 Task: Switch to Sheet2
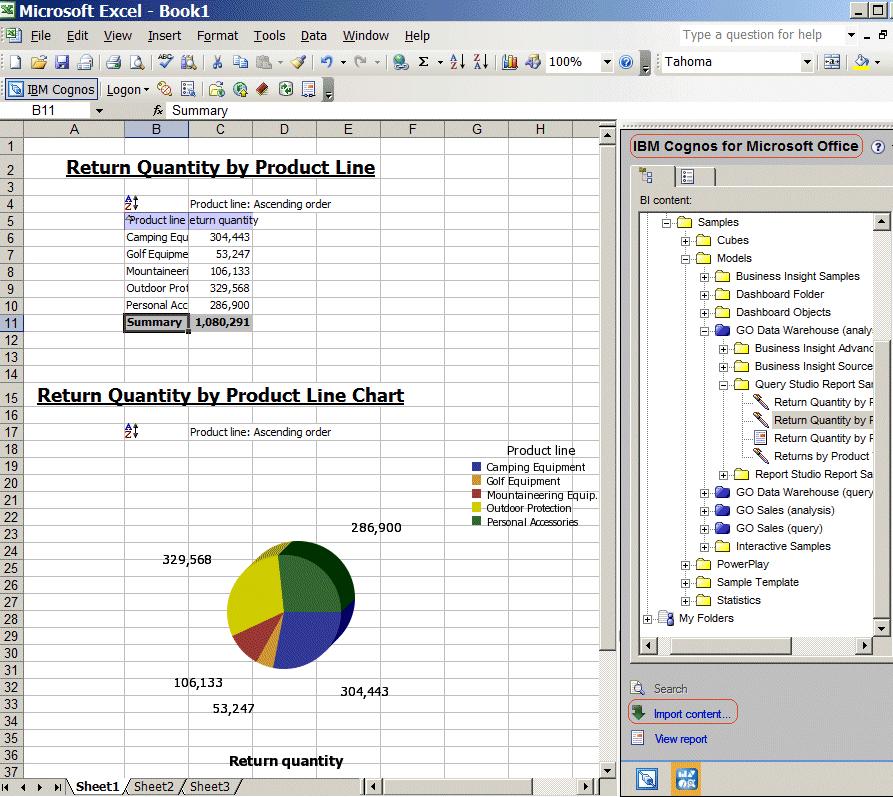click(153, 787)
